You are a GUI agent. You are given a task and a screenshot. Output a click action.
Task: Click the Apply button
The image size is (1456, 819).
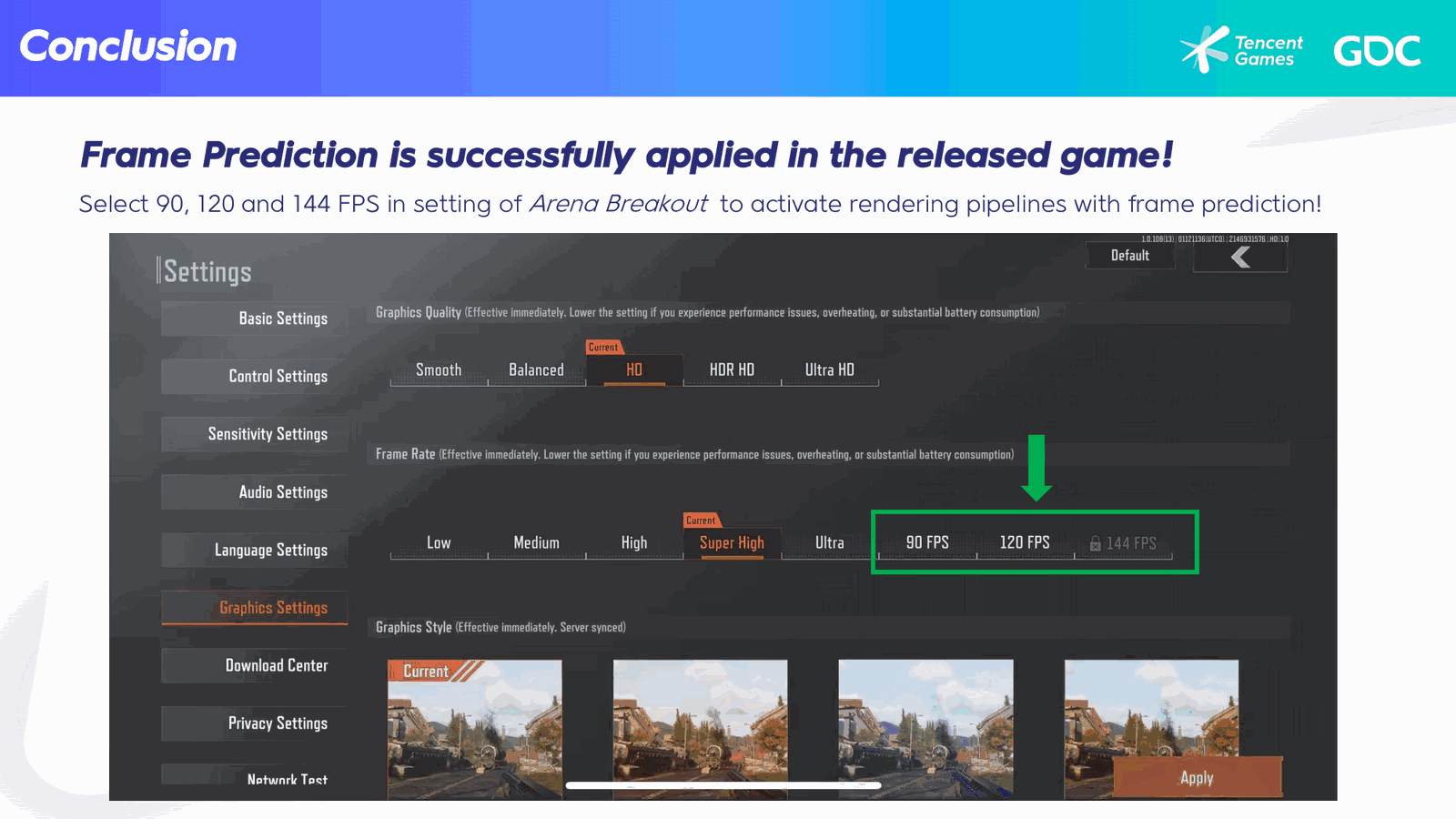1198,778
